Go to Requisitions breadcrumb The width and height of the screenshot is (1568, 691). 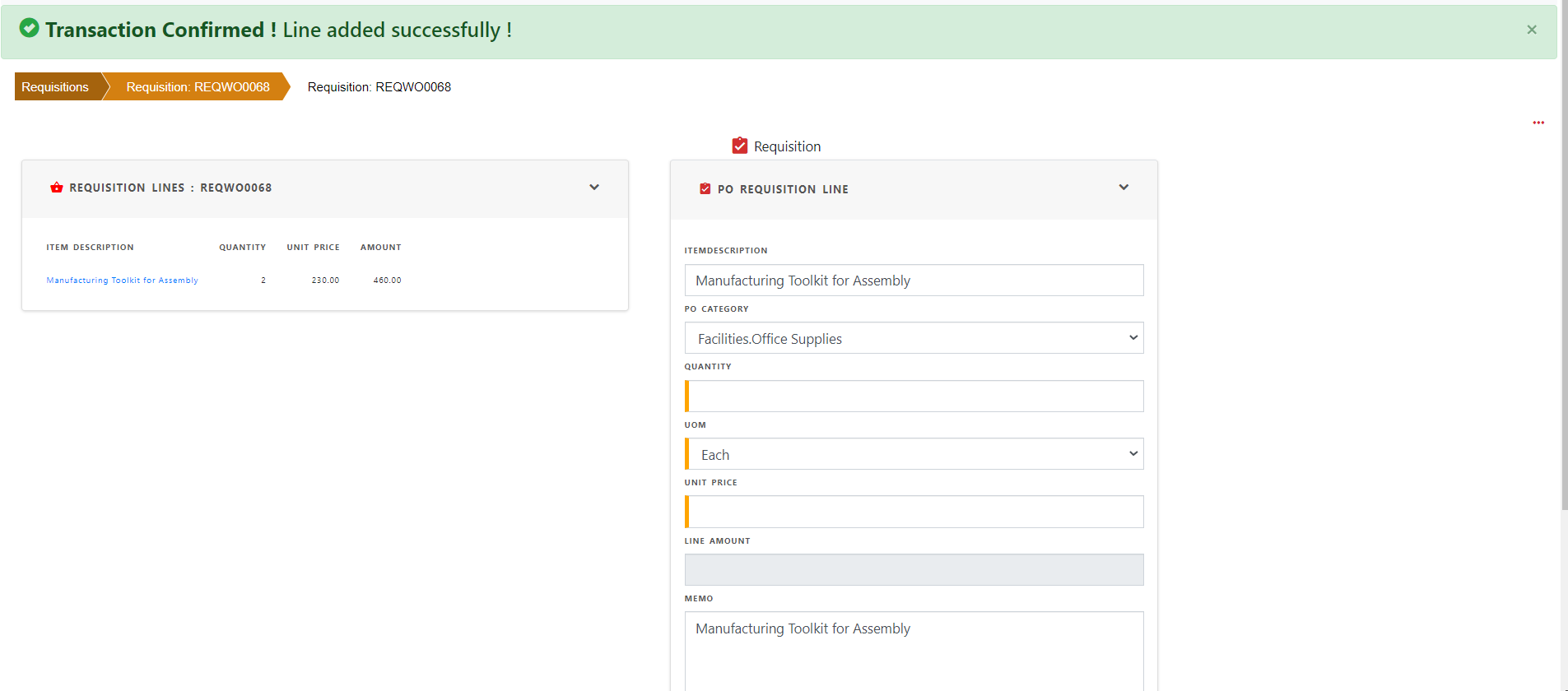(55, 86)
